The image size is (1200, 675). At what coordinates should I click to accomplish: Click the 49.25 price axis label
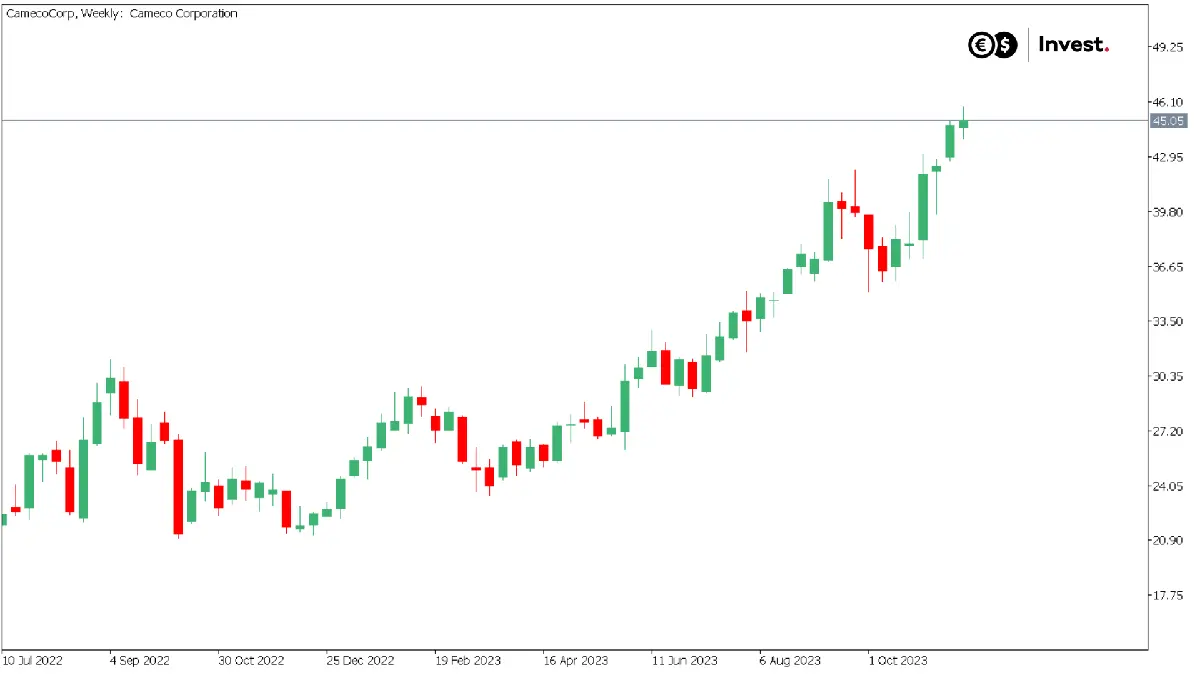[x=1168, y=47]
